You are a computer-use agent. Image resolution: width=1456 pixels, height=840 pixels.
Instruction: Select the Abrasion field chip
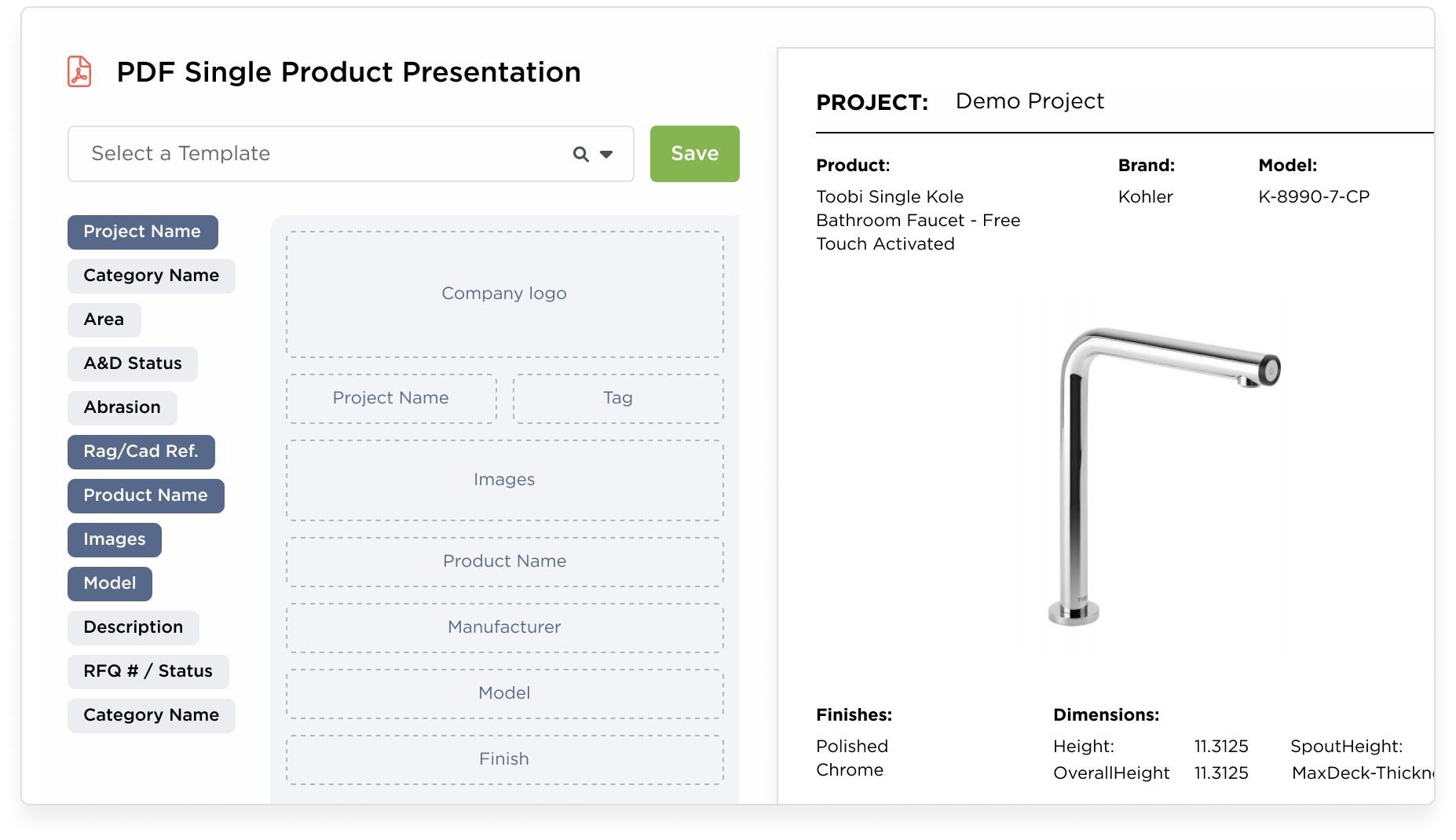122,408
